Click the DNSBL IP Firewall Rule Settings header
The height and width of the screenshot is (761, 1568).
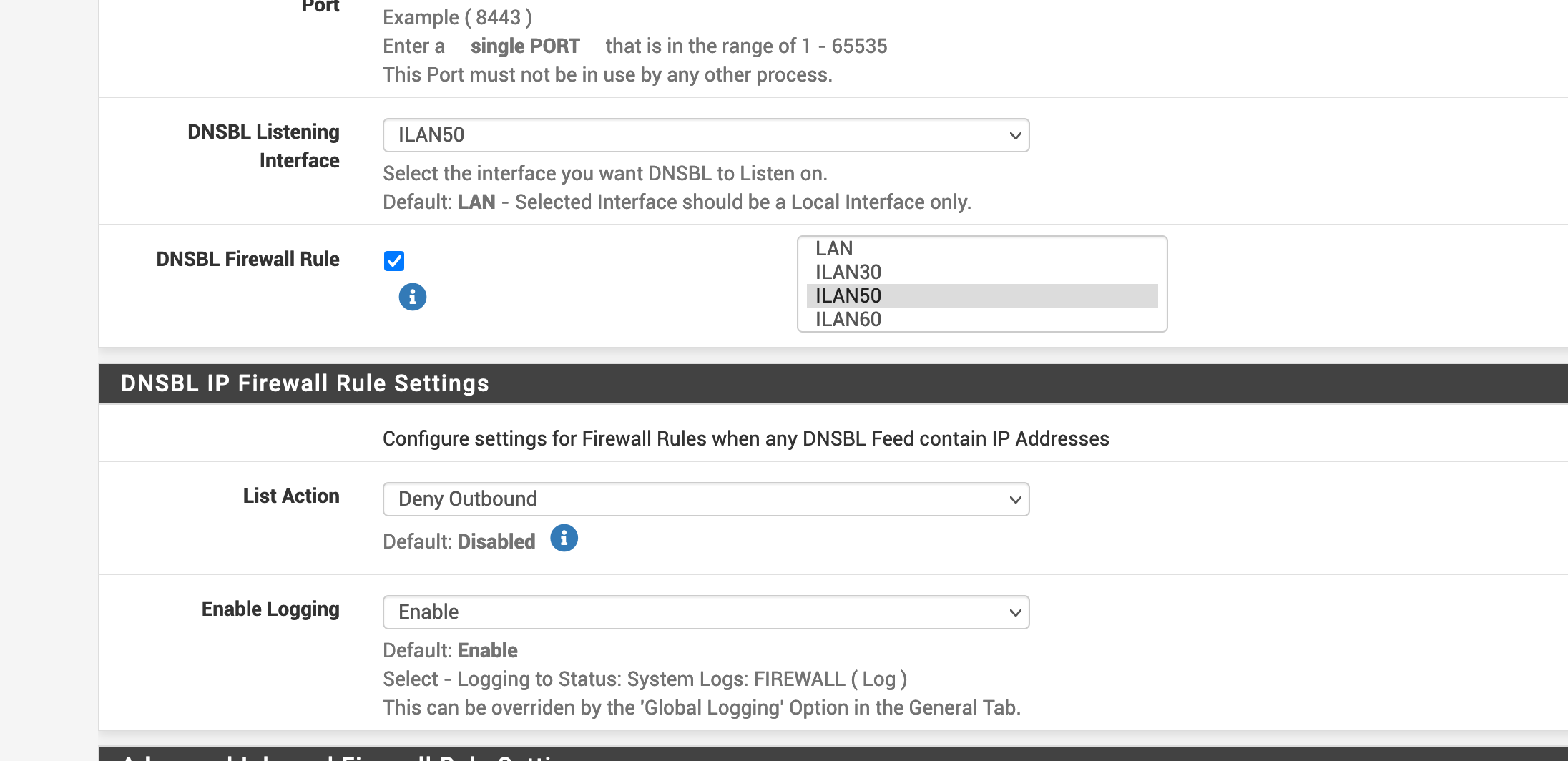pos(305,383)
